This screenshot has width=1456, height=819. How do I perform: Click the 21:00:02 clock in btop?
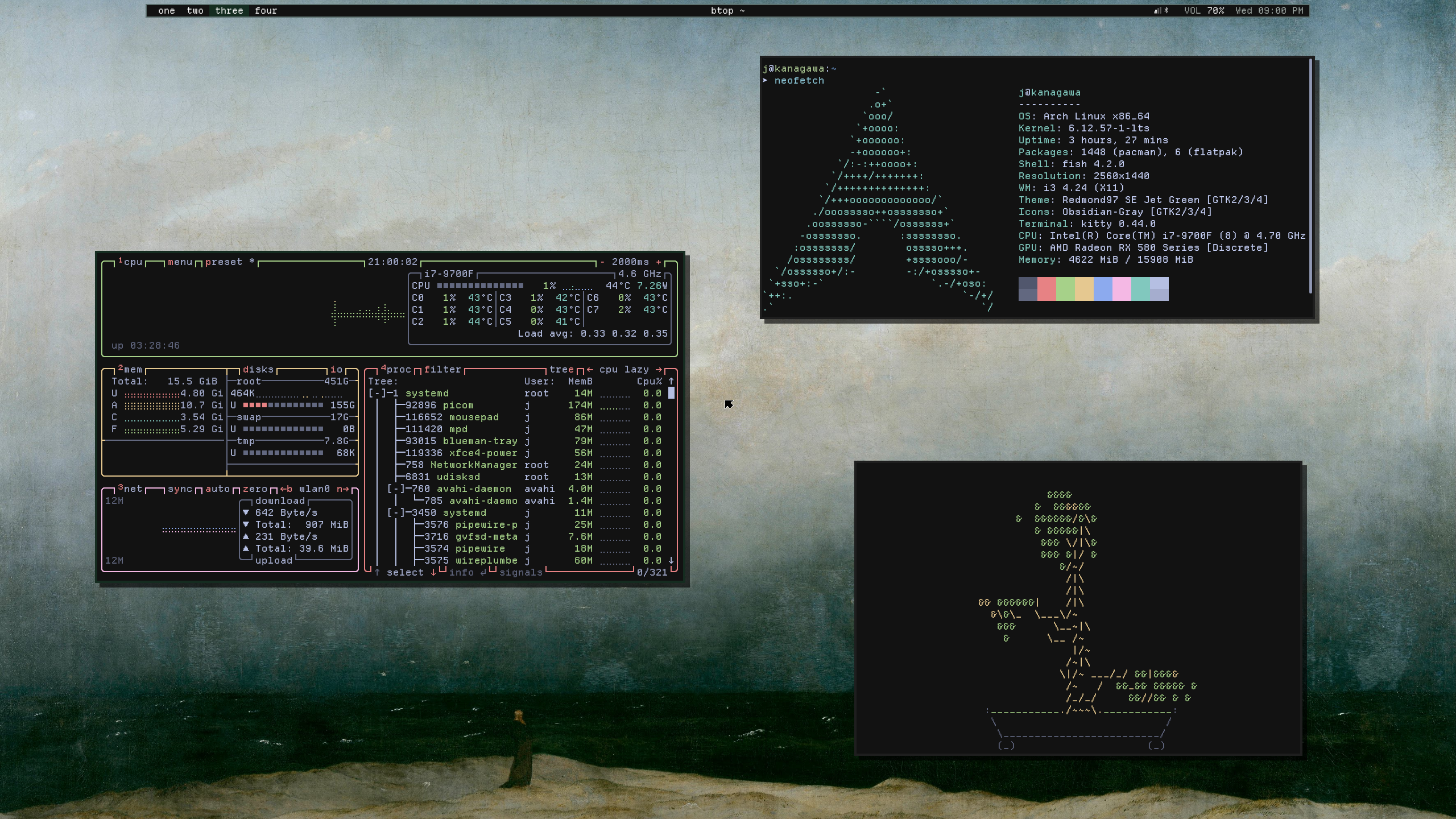[x=393, y=262]
